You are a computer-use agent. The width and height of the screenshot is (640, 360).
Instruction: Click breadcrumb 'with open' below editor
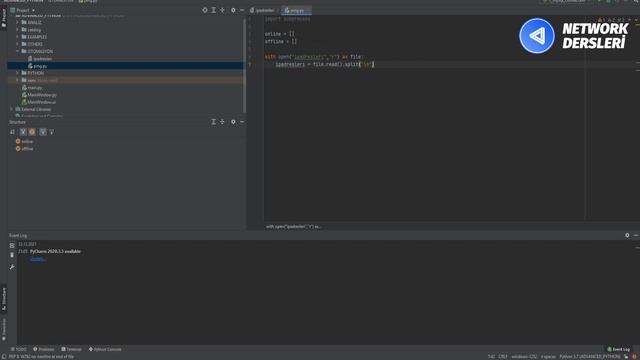click(x=293, y=226)
